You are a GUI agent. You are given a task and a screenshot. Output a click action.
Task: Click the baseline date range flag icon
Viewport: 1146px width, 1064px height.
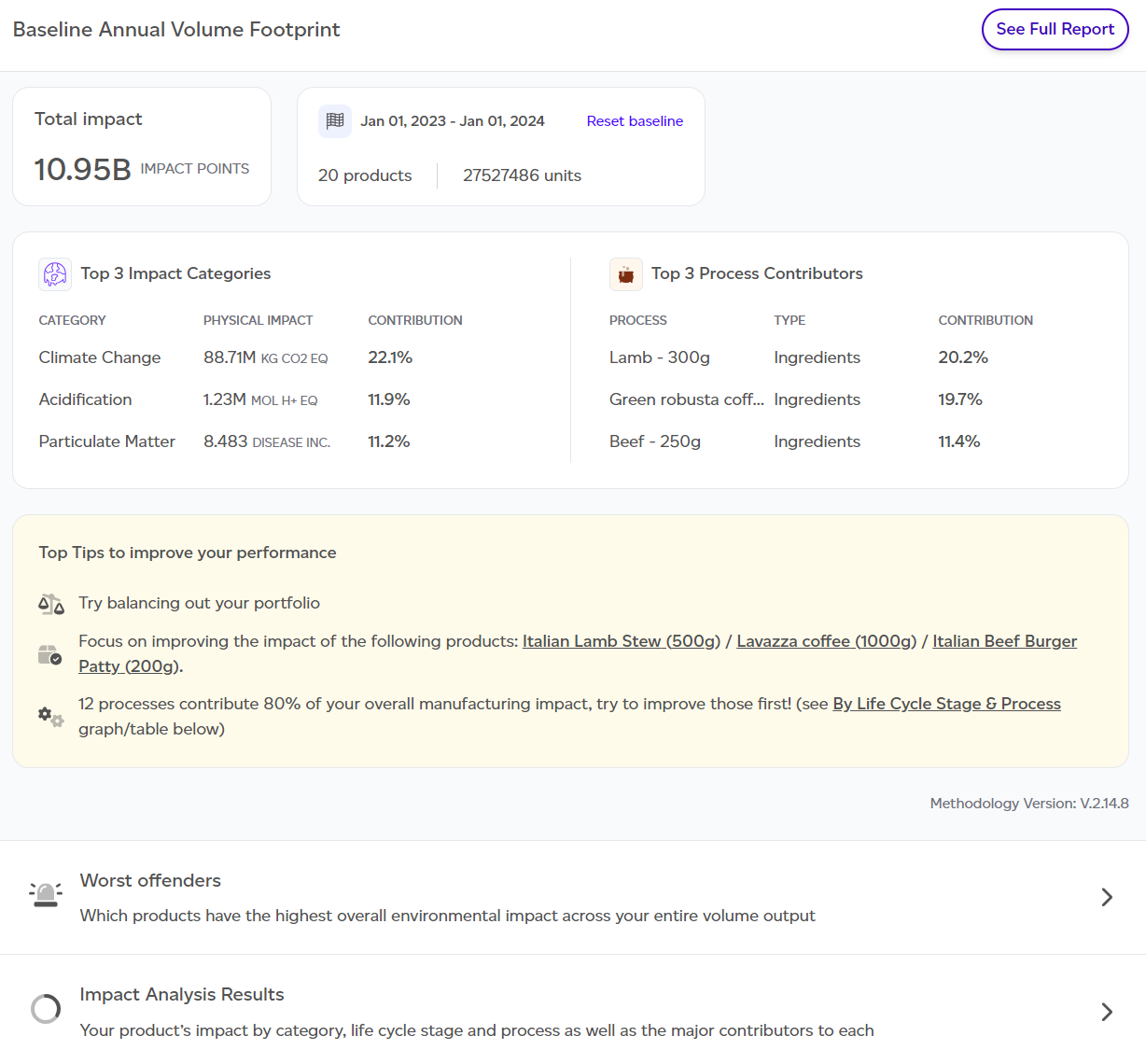tap(335, 121)
